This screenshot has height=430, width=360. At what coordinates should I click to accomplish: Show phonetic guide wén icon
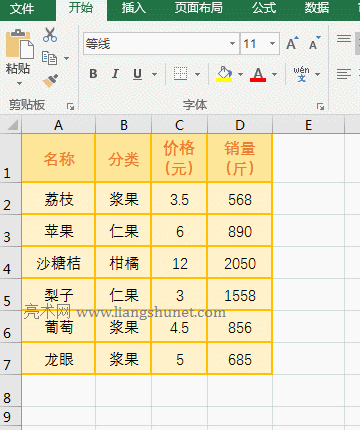(x=301, y=74)
